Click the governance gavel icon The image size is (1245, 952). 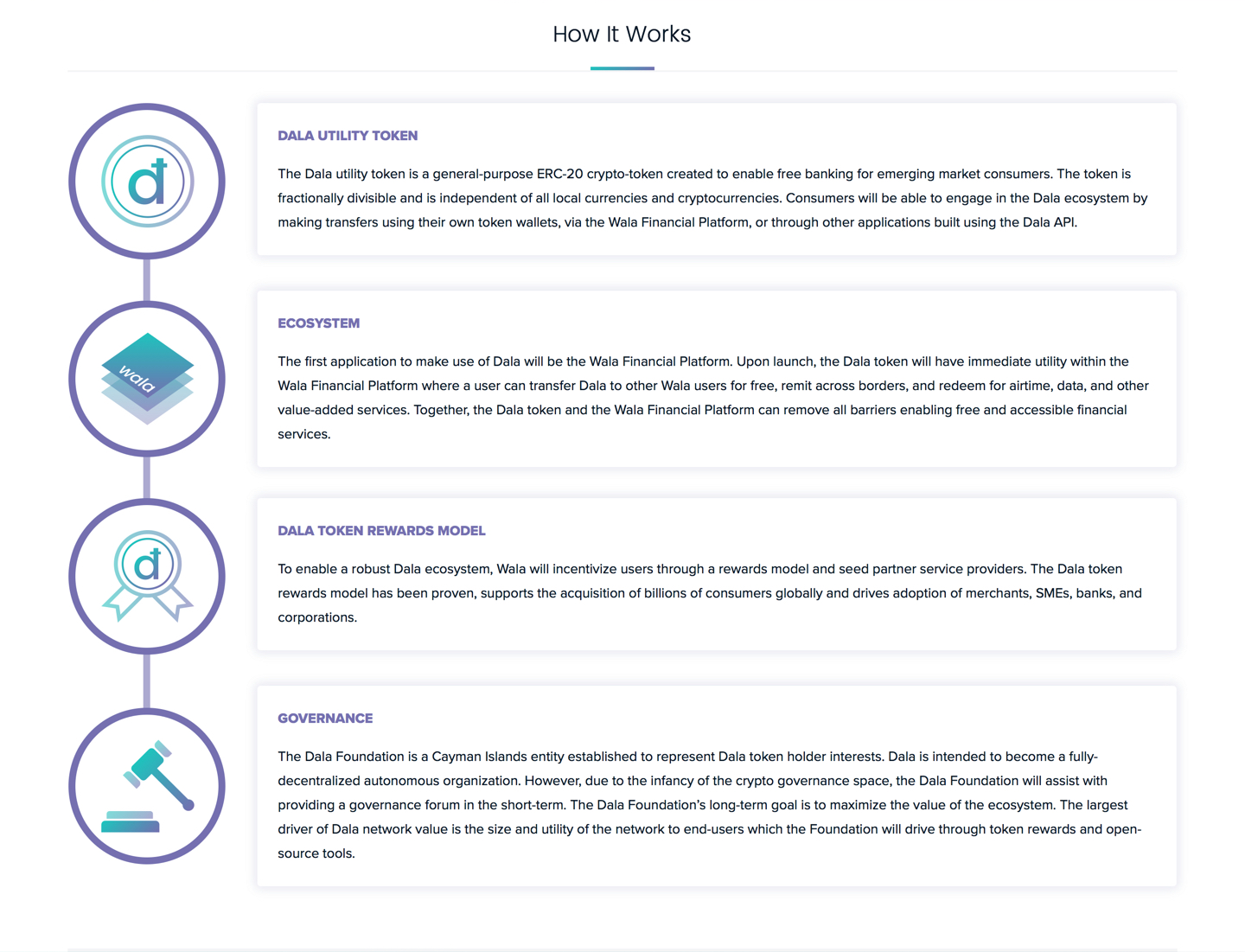[x=147, y=786]
